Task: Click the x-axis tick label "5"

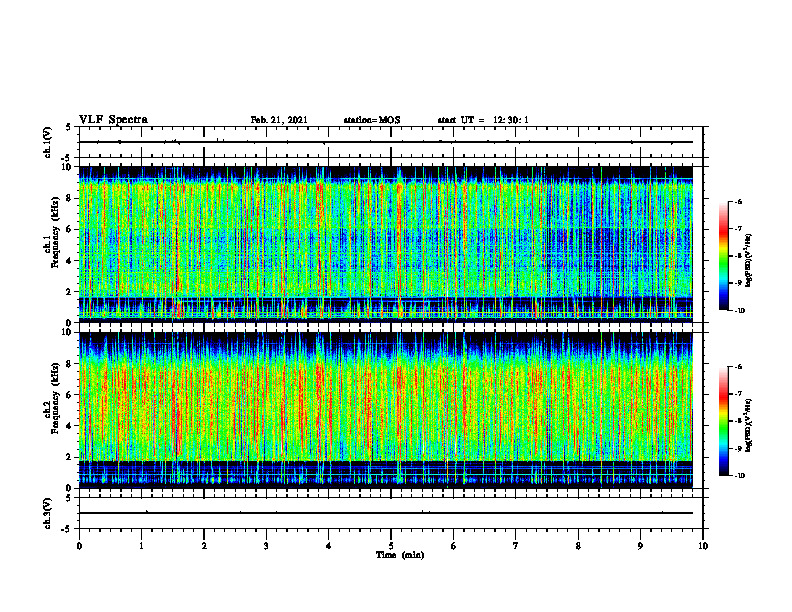Action: coord(391,546)
